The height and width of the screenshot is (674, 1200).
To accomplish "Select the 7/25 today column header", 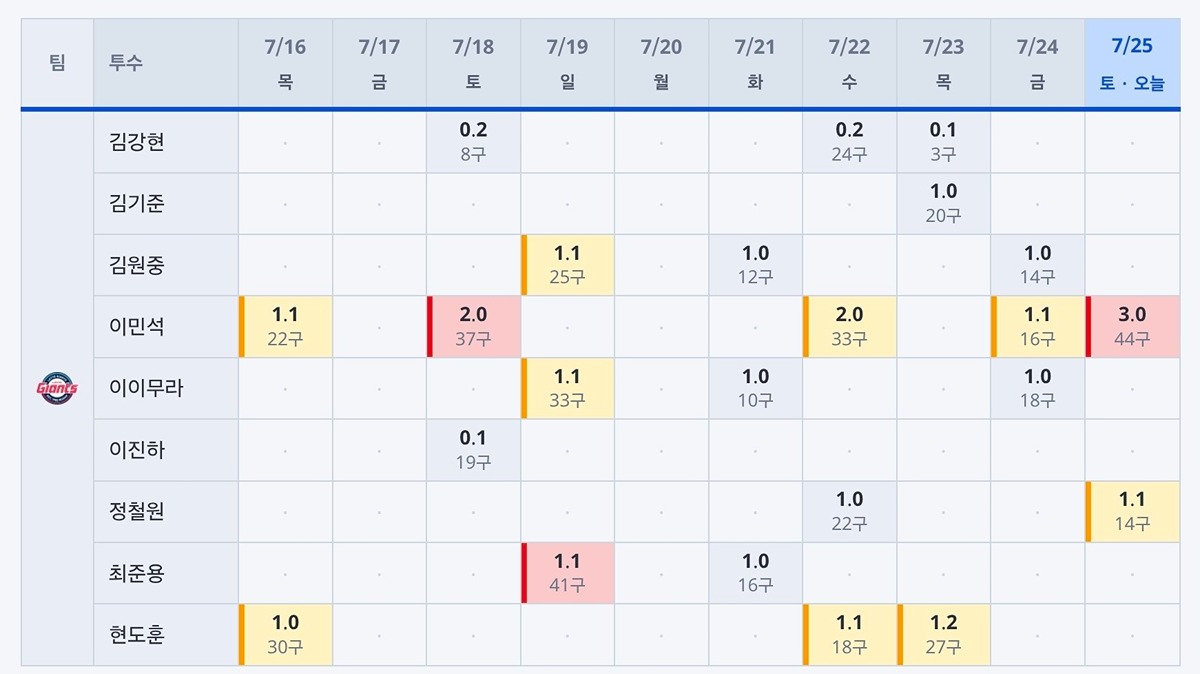I will [x=1132, y=64].
